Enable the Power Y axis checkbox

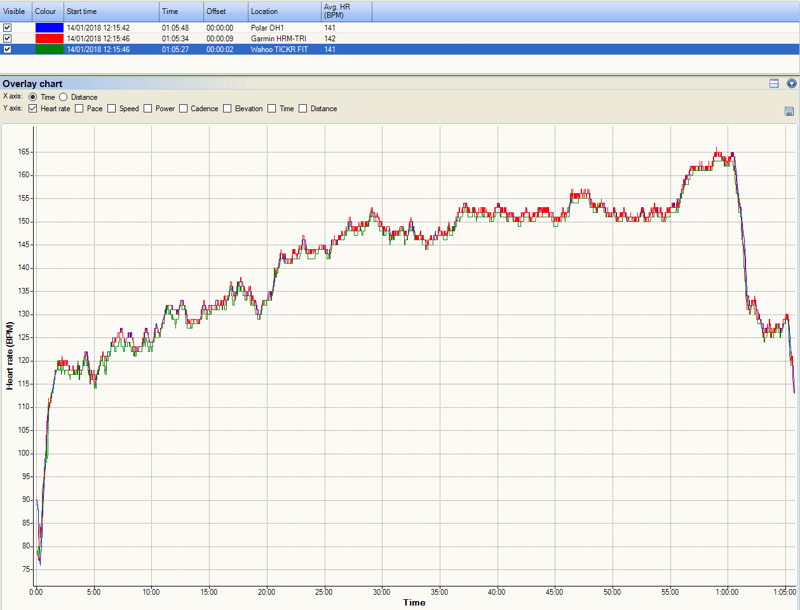(147, 109)
